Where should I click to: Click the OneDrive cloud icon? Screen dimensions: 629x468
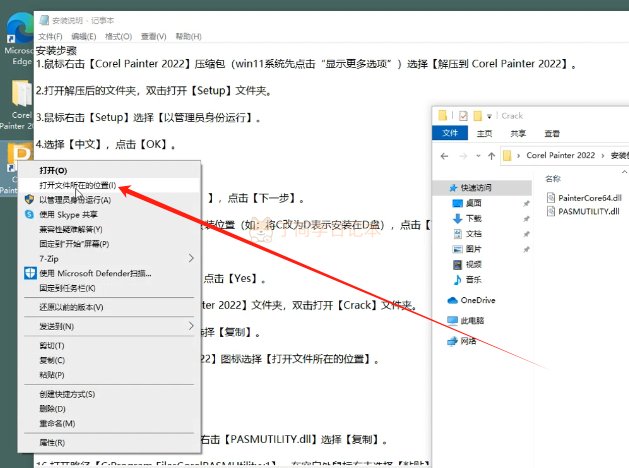(452, 300)
